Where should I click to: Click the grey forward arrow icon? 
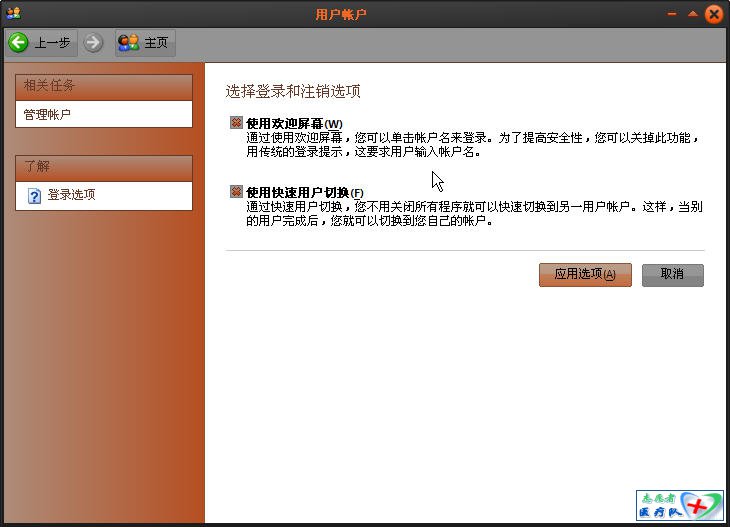(x=93, y=42)
